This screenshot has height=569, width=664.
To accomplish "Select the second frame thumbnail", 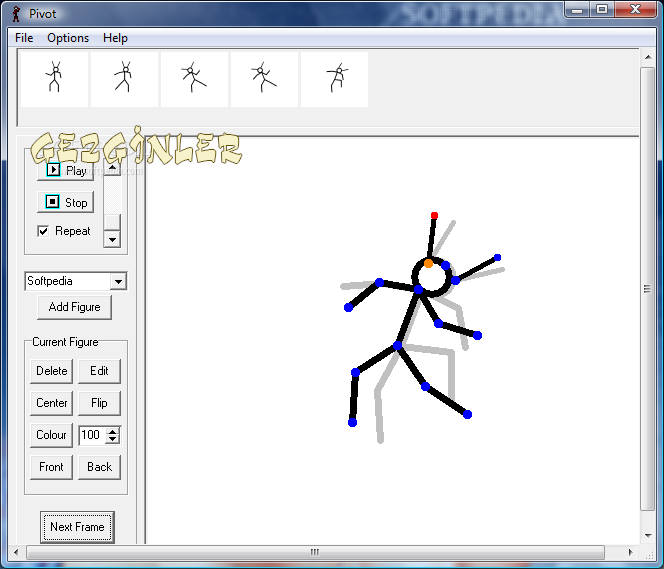I will click(124, 79).
